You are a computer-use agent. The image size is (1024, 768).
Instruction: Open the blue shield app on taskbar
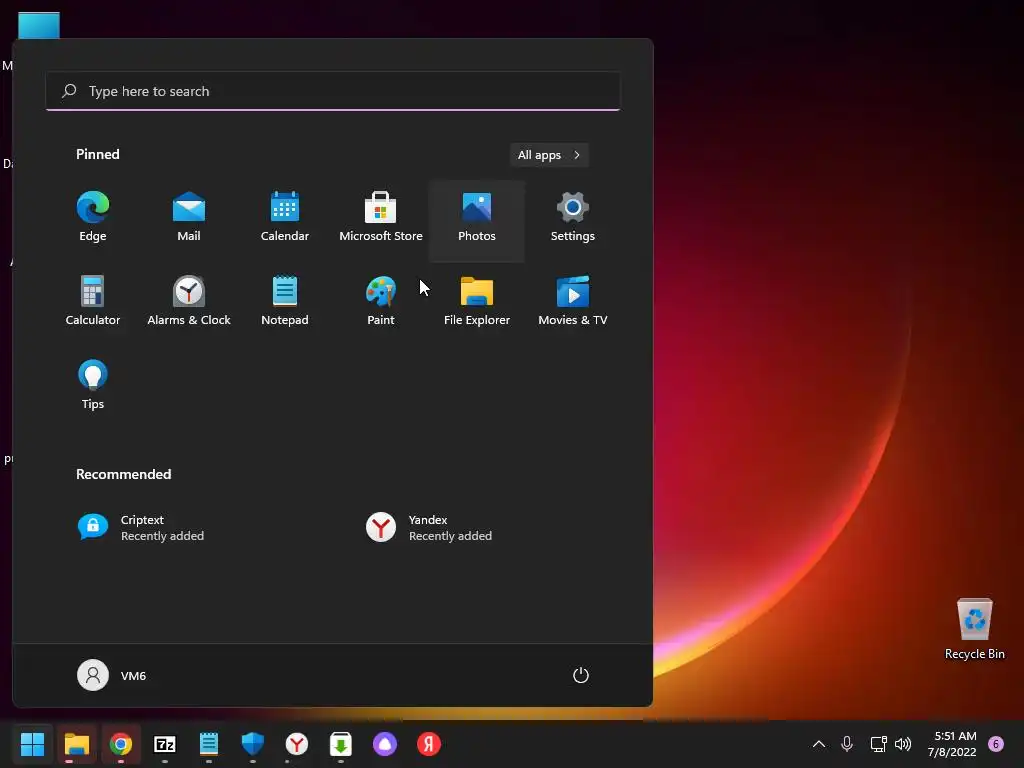pos(253,744)
